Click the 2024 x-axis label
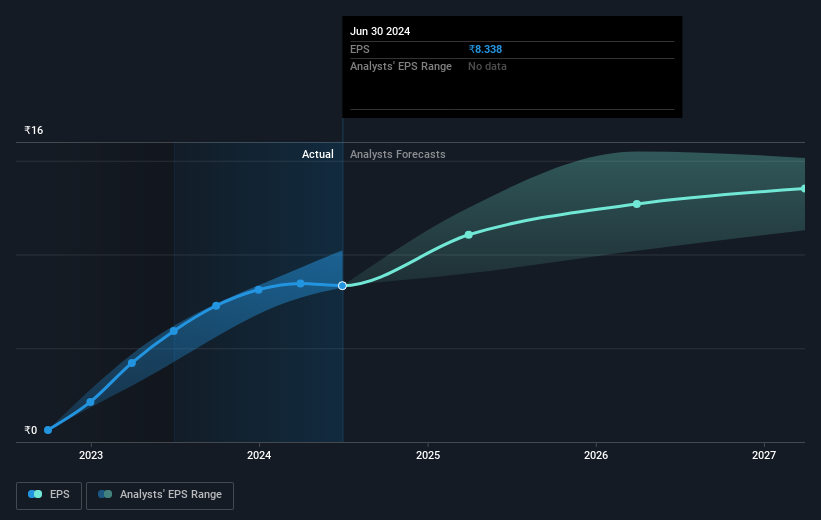 coord(259,456)
